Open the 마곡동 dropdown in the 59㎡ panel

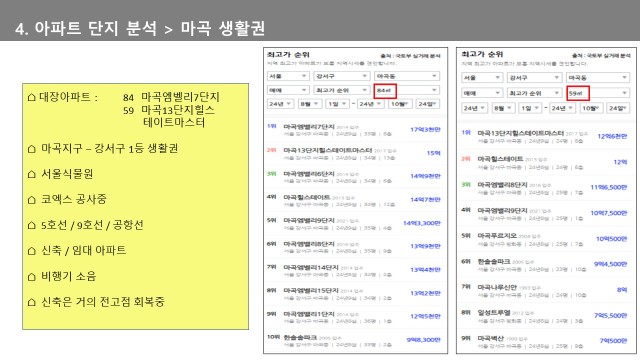598,78
